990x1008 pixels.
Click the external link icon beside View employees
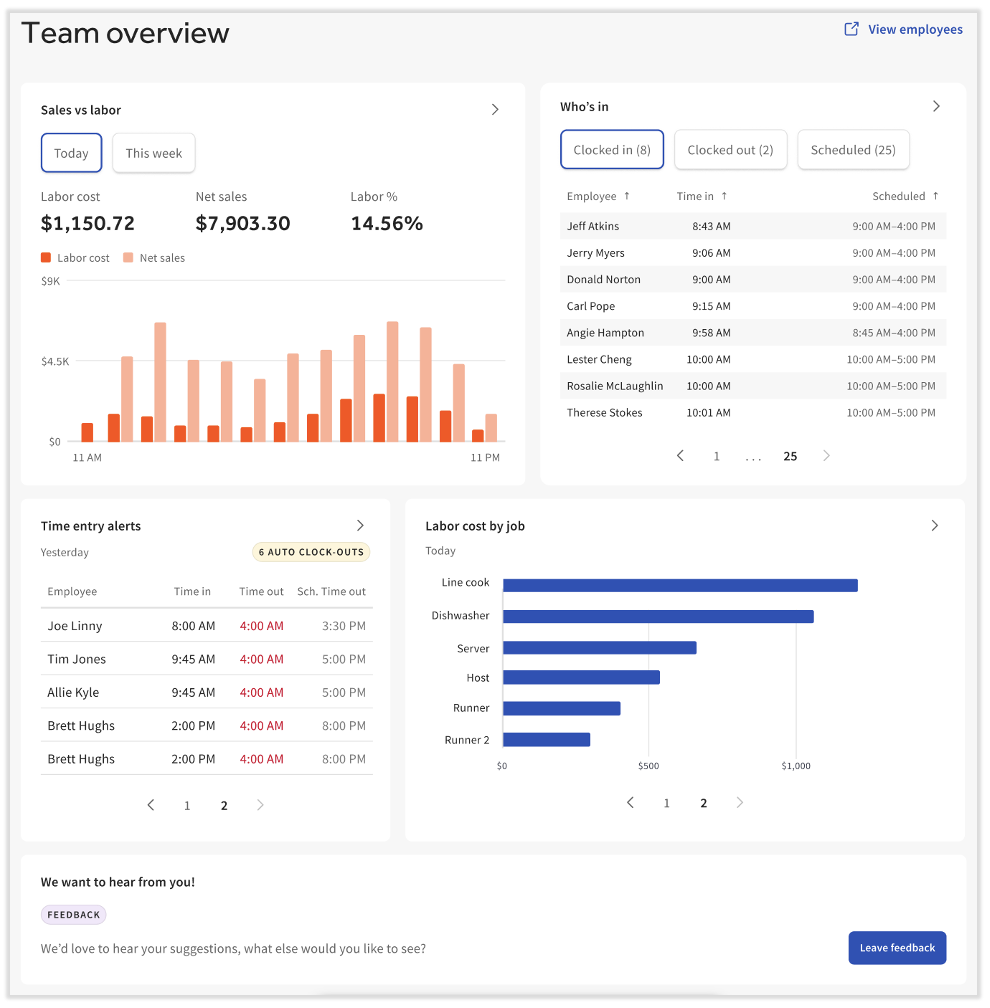(851, 29)
